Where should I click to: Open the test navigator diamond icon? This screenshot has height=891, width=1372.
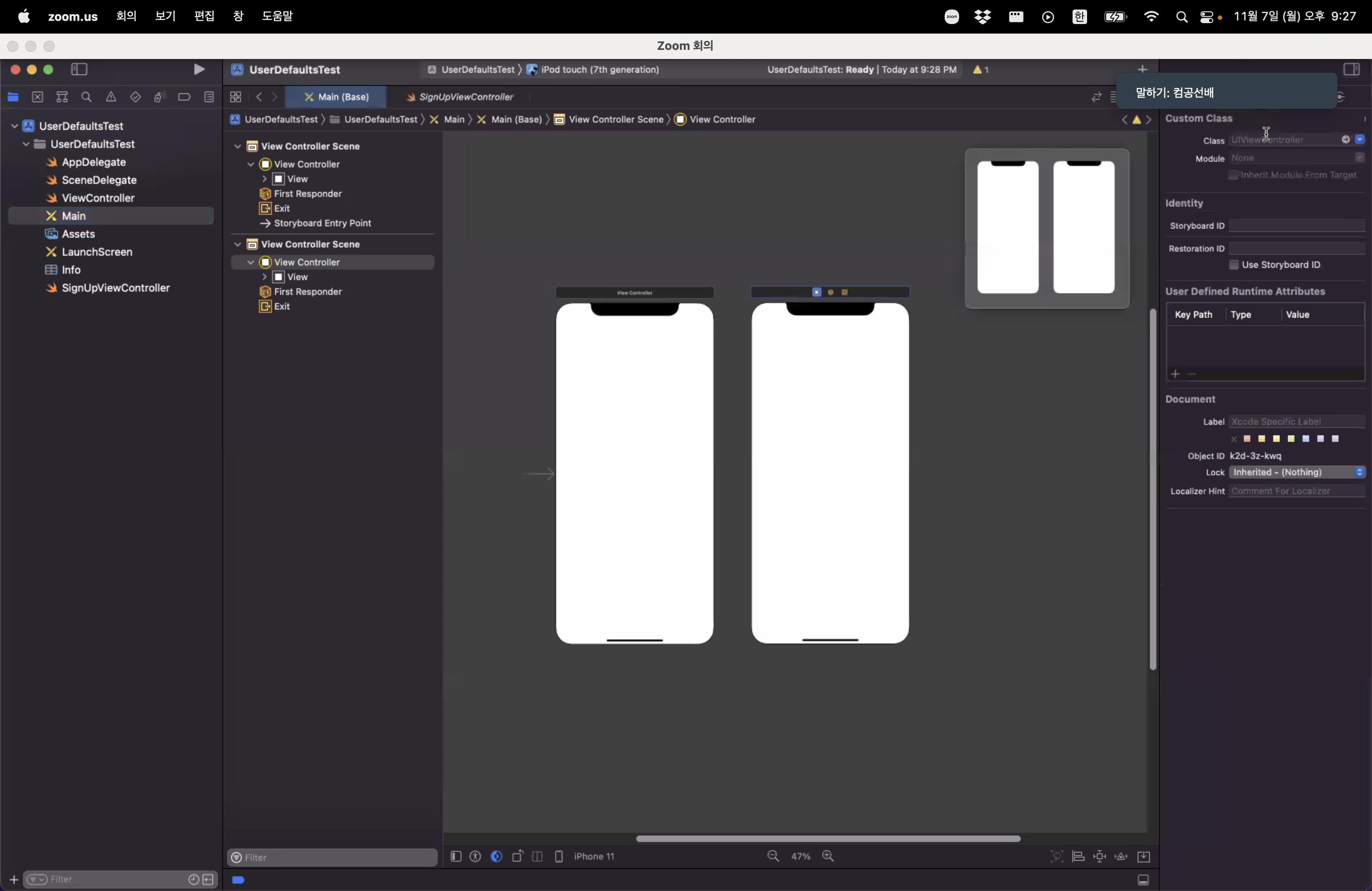(136, 97)
